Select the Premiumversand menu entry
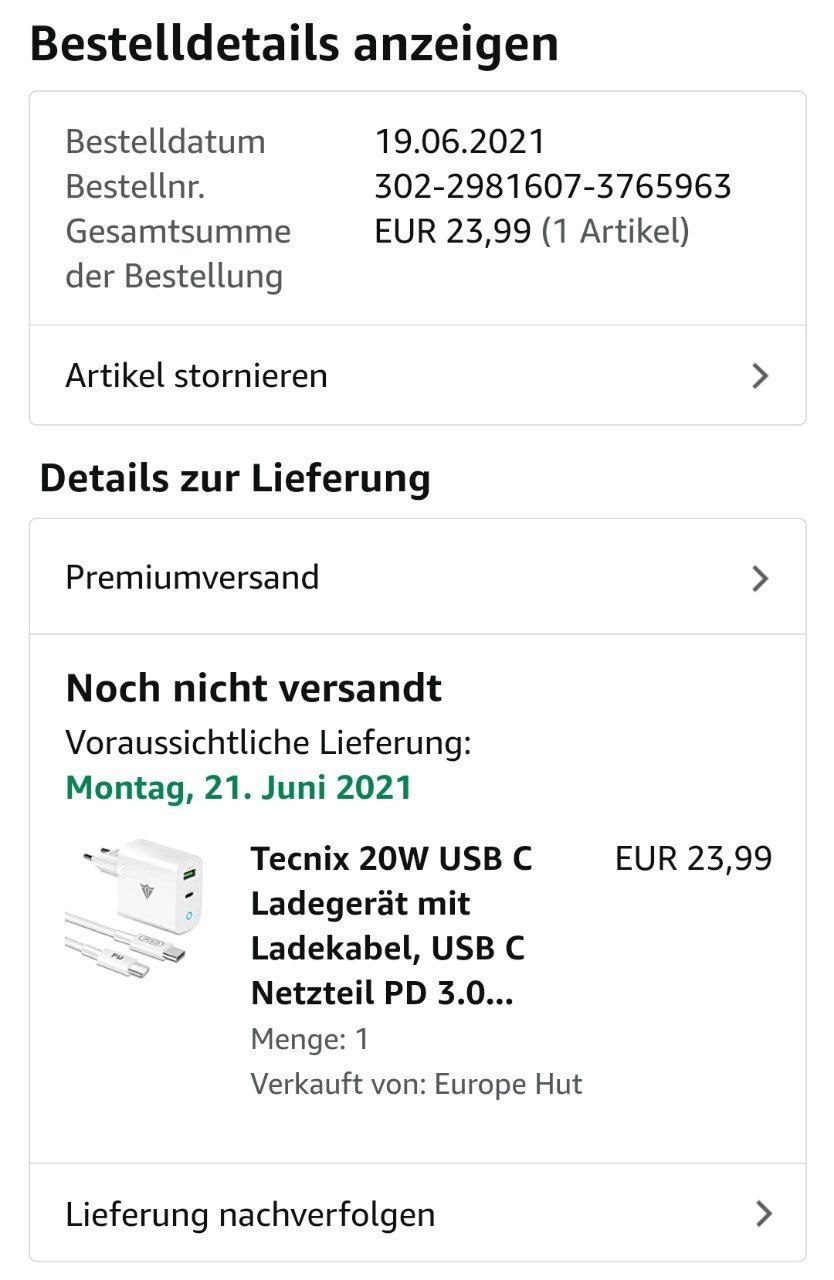This screenshot has height=1280, width=834. (x=192, y=578)
